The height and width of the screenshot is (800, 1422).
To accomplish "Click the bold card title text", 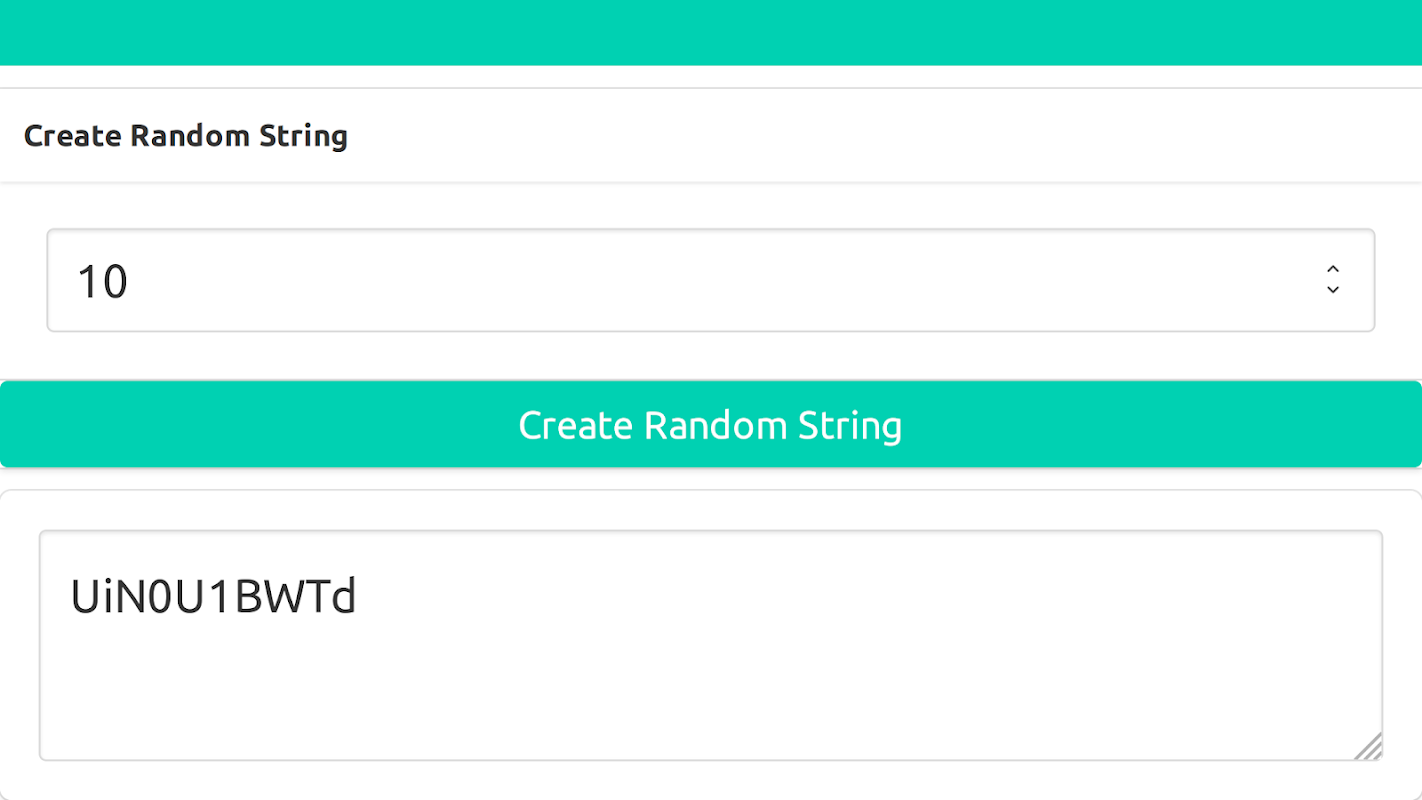I will click(186, 136).
